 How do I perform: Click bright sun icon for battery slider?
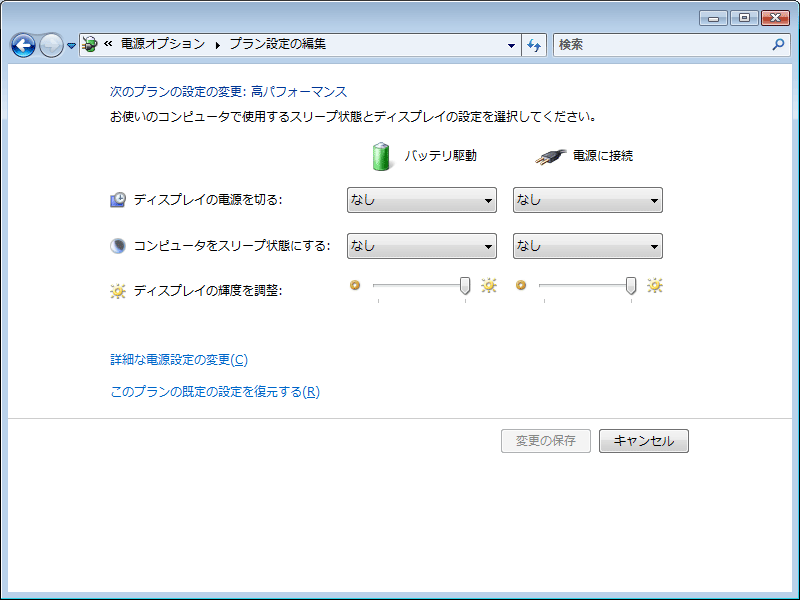point(489,285)
